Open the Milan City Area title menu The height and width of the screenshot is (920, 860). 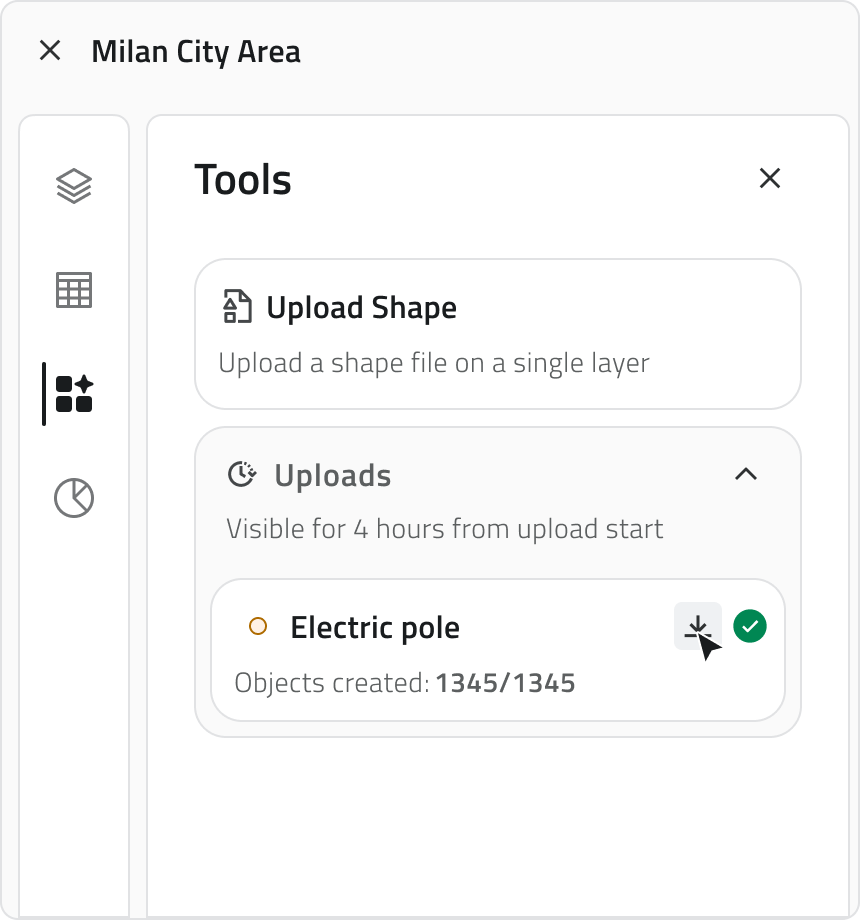(x=196, y=51)
